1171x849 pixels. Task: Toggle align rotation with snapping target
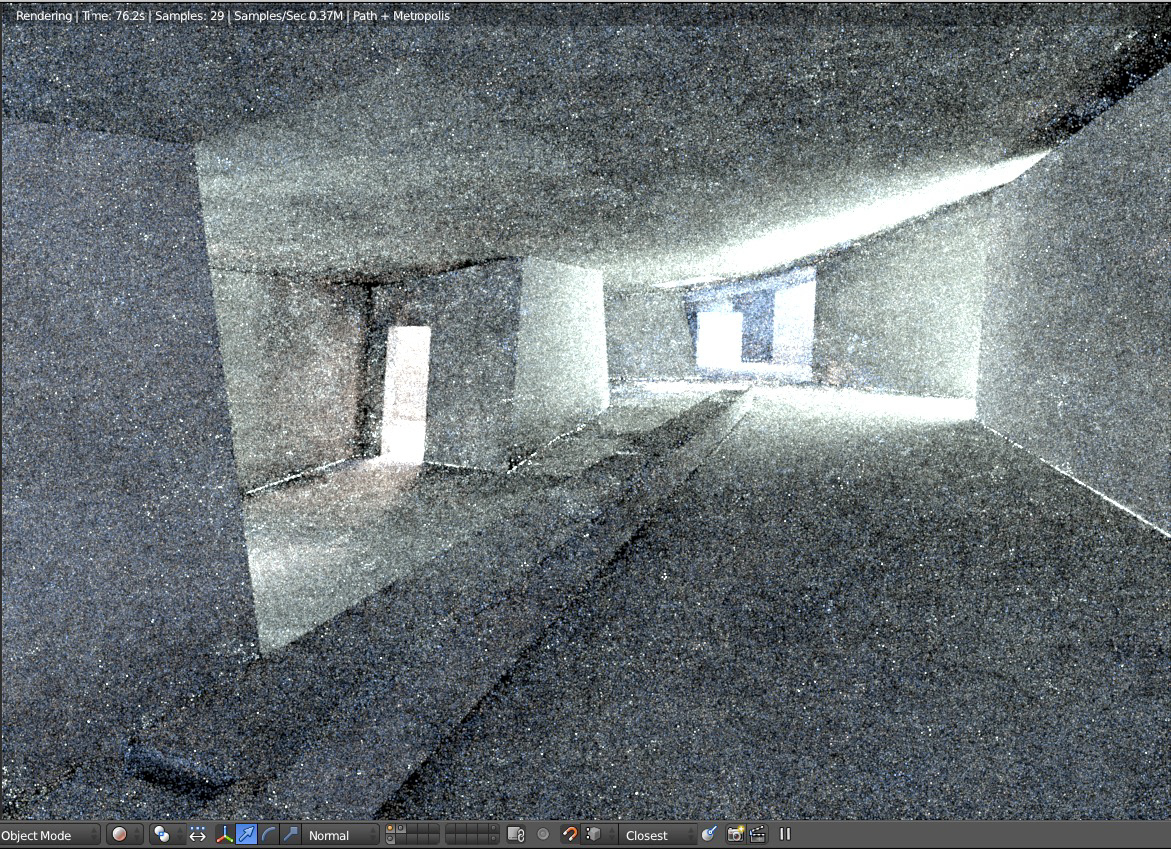pos(709,835)
